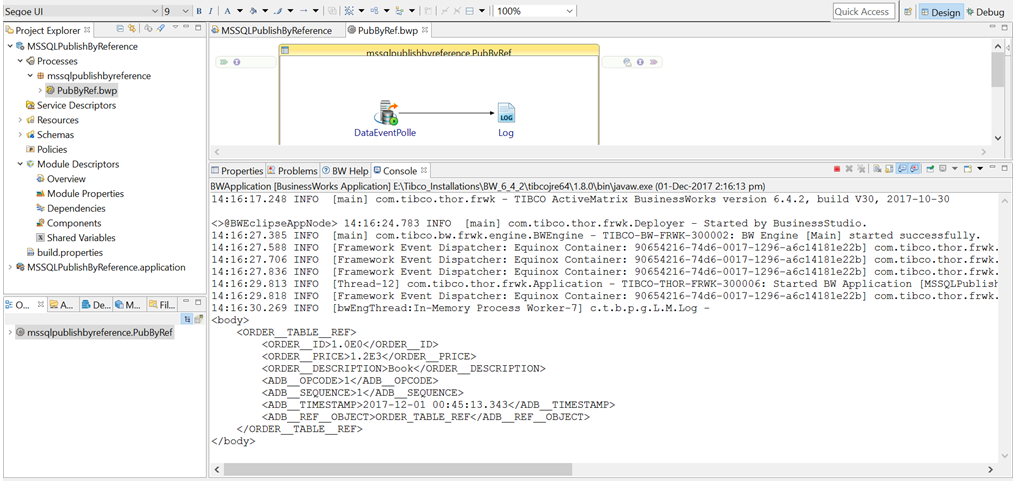Switch to the Debug perspective
This screenshot has height=481, width=1015.
[985, 12]
